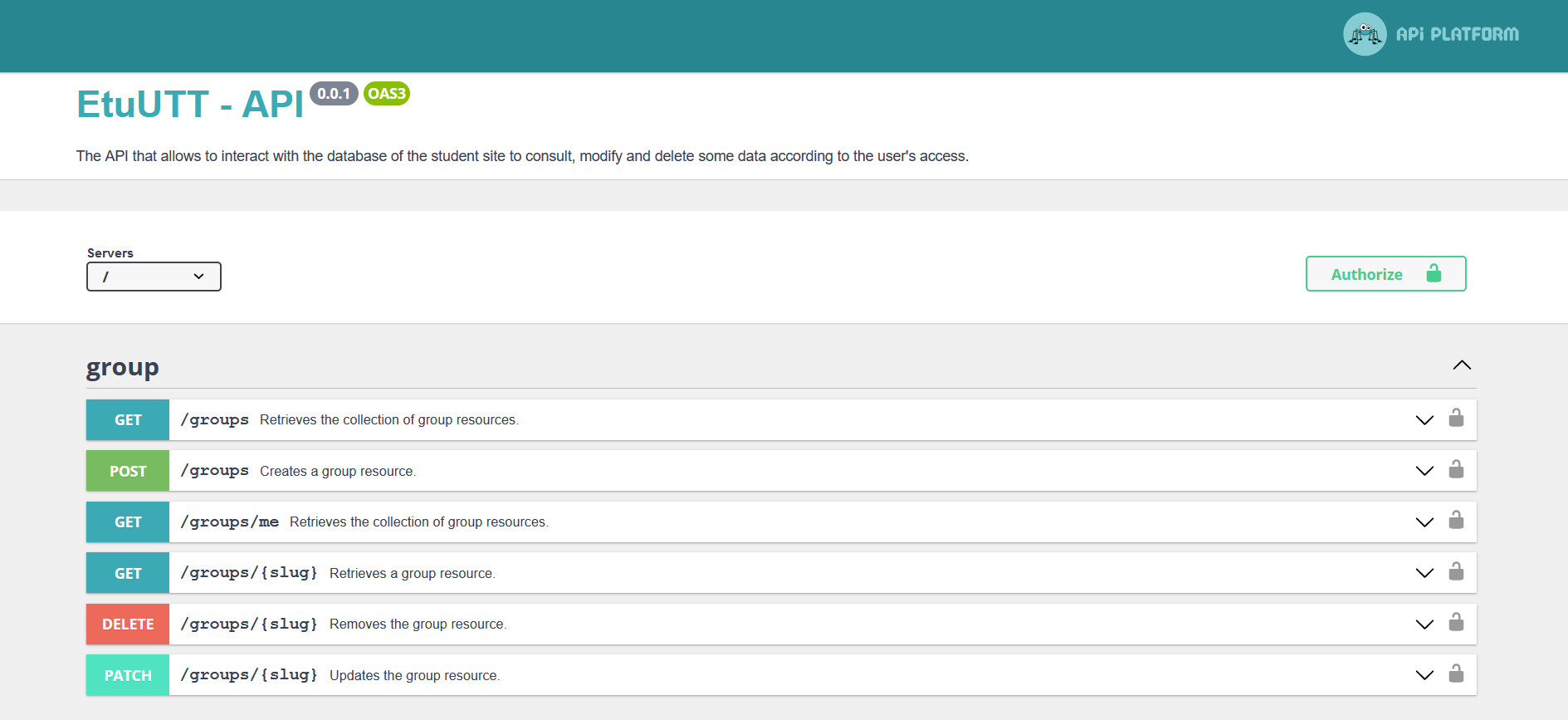Expand PATCH /groups/{slug} operation arrow
This screenshot has width=1568, height=720.
pos(1424,675)
